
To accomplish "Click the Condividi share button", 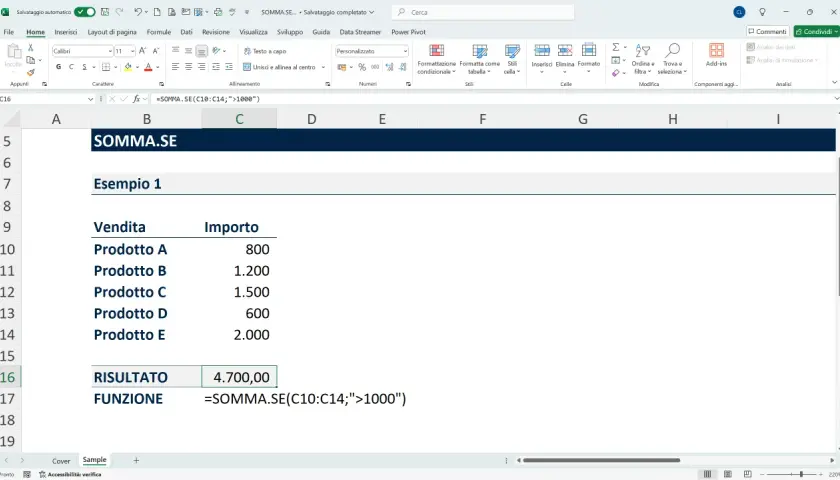I will point(817,32).
